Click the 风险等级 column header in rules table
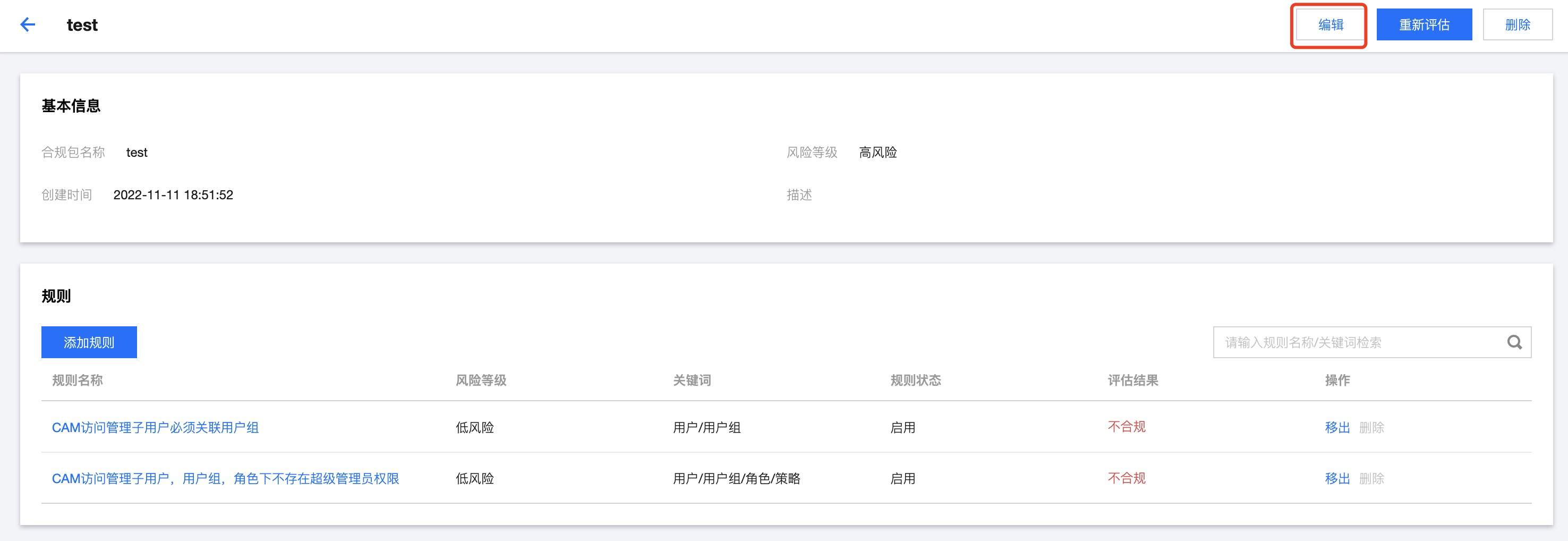 [481, 381]
